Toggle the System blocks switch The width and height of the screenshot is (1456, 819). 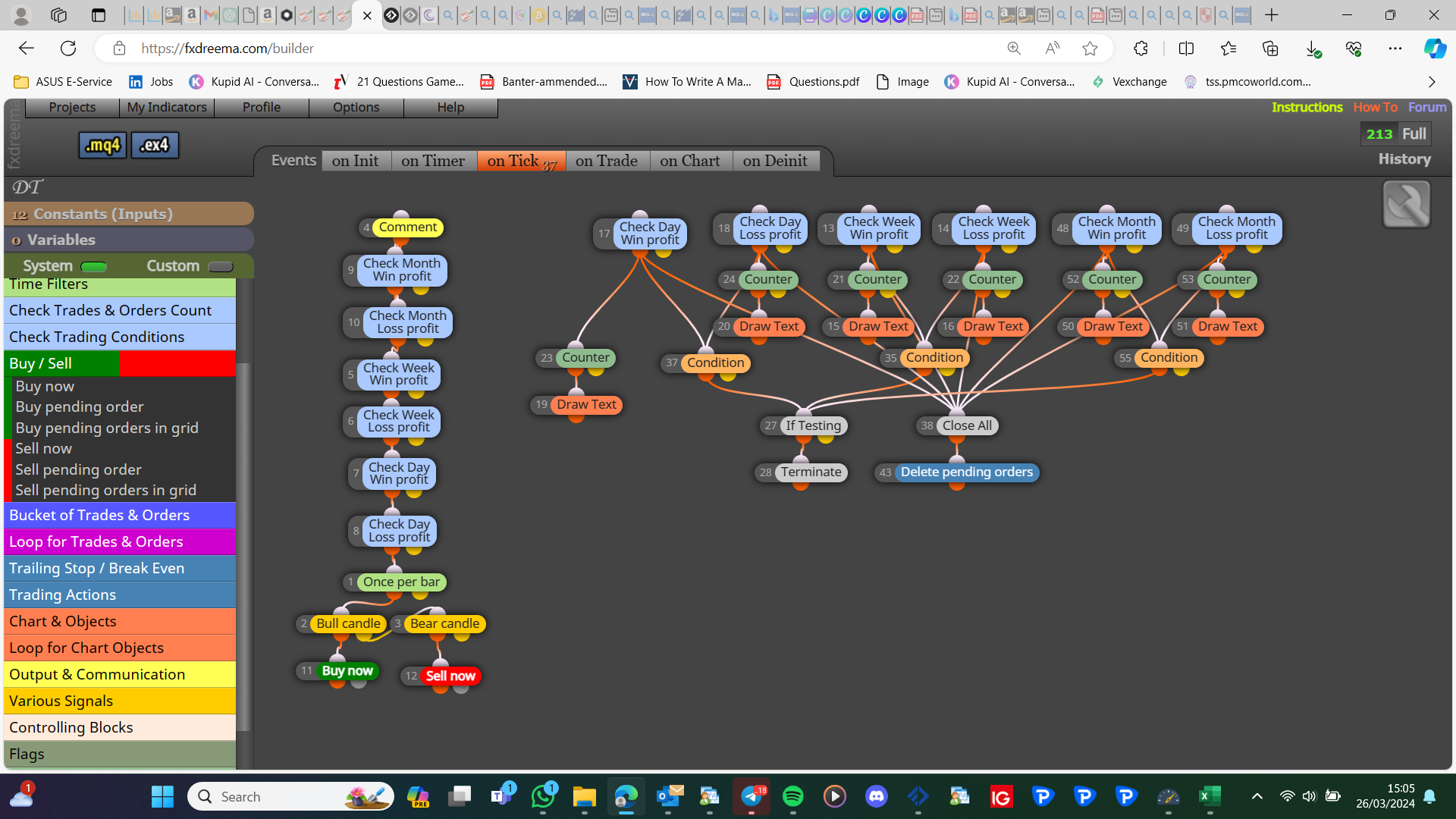94,266
